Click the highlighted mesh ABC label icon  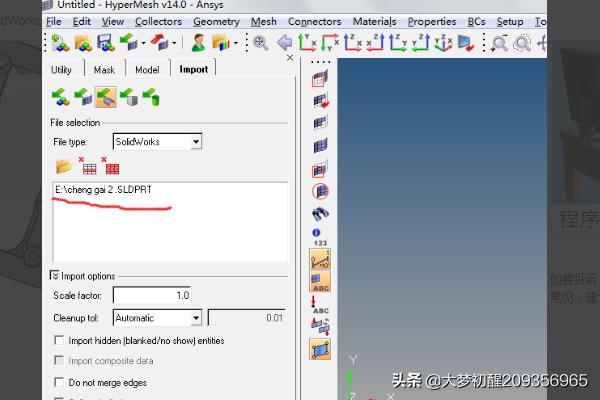click(320, 282)
